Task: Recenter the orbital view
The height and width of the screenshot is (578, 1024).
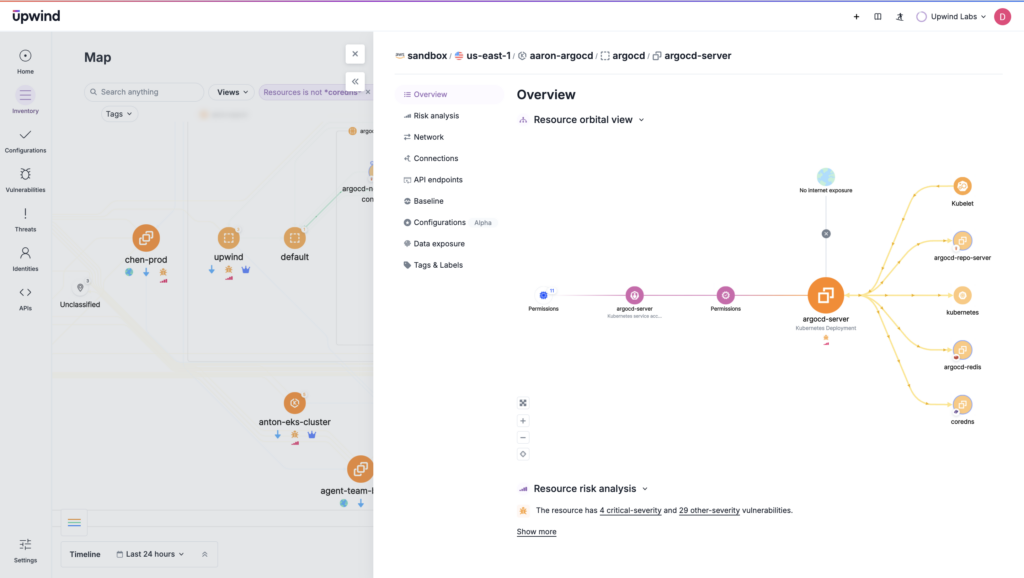Action: (523, 454)
